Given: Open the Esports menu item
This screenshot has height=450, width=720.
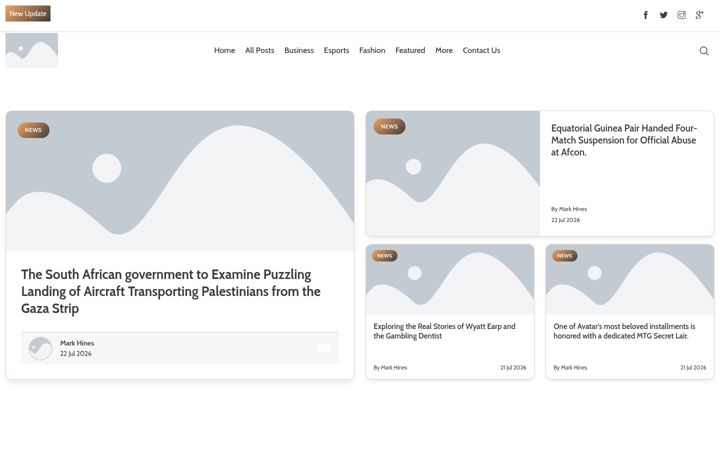Looking at the screenshot, I should coord(336,51).
